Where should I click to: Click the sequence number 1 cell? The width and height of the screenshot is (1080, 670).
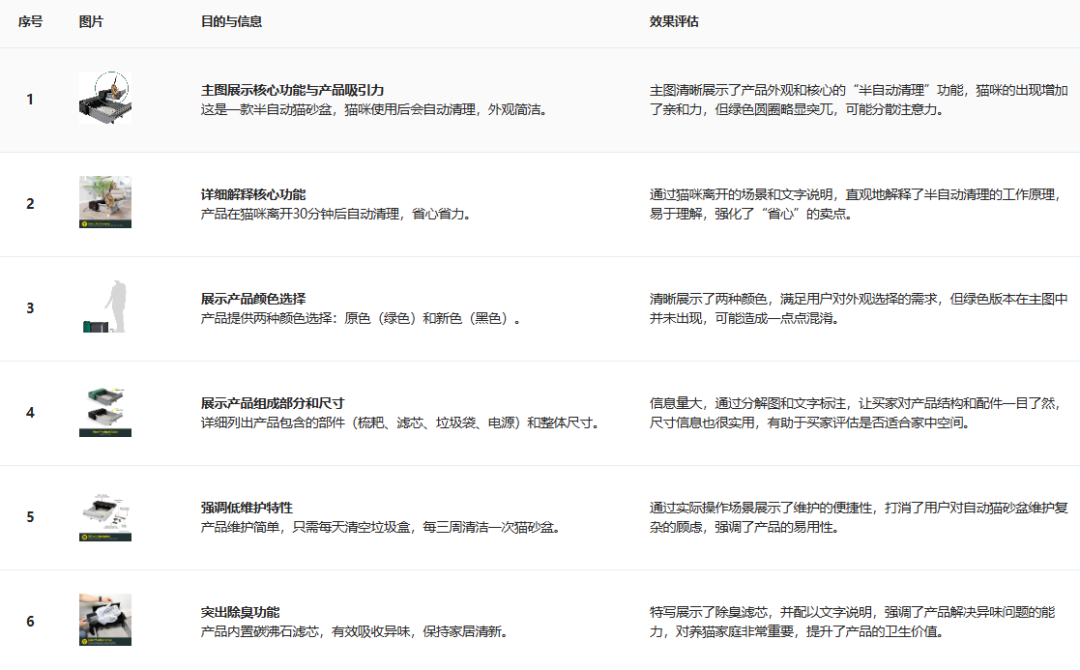point(30,99)
